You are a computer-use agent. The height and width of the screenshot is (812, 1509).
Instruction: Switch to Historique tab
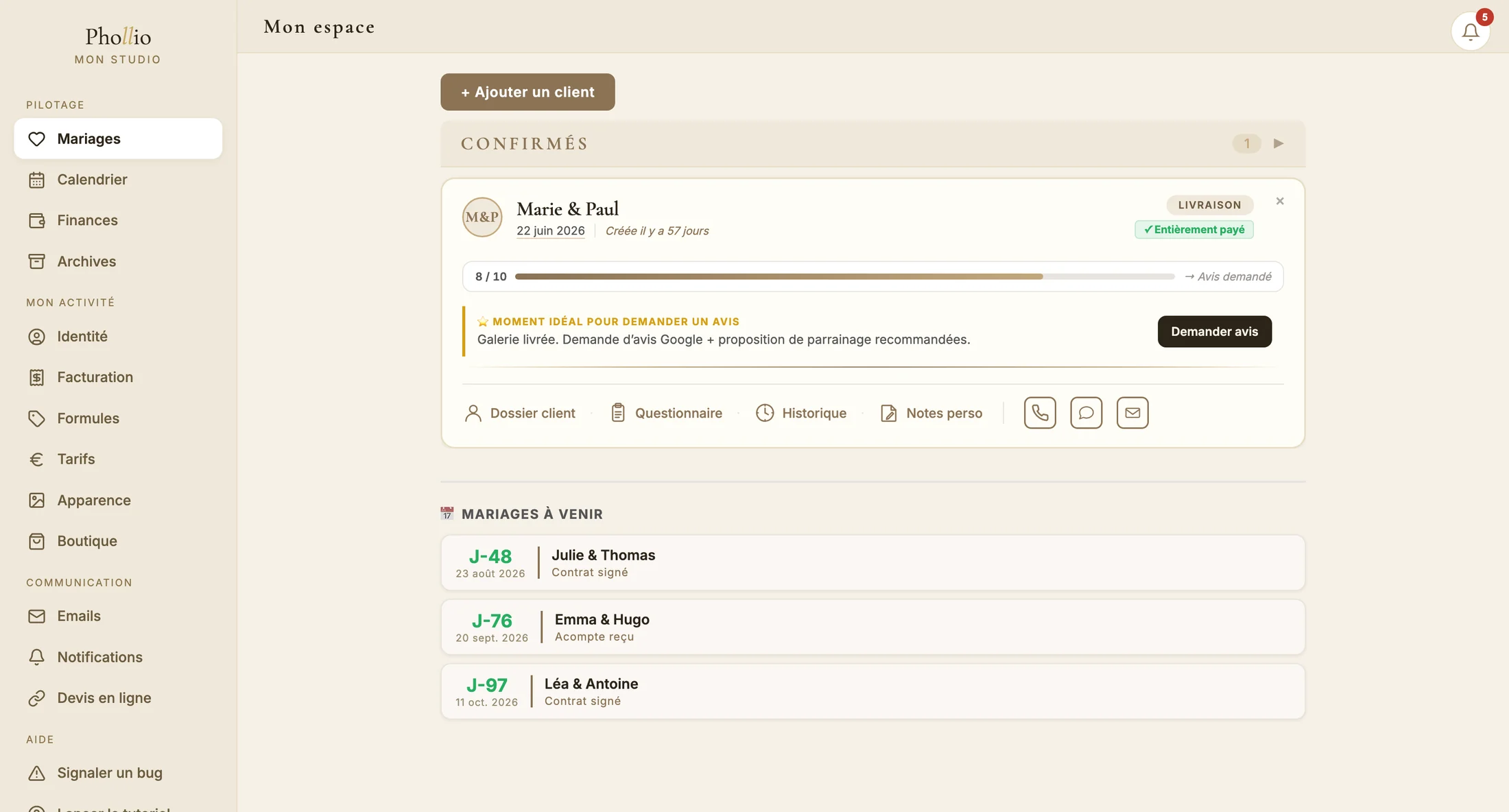point(800,413)
